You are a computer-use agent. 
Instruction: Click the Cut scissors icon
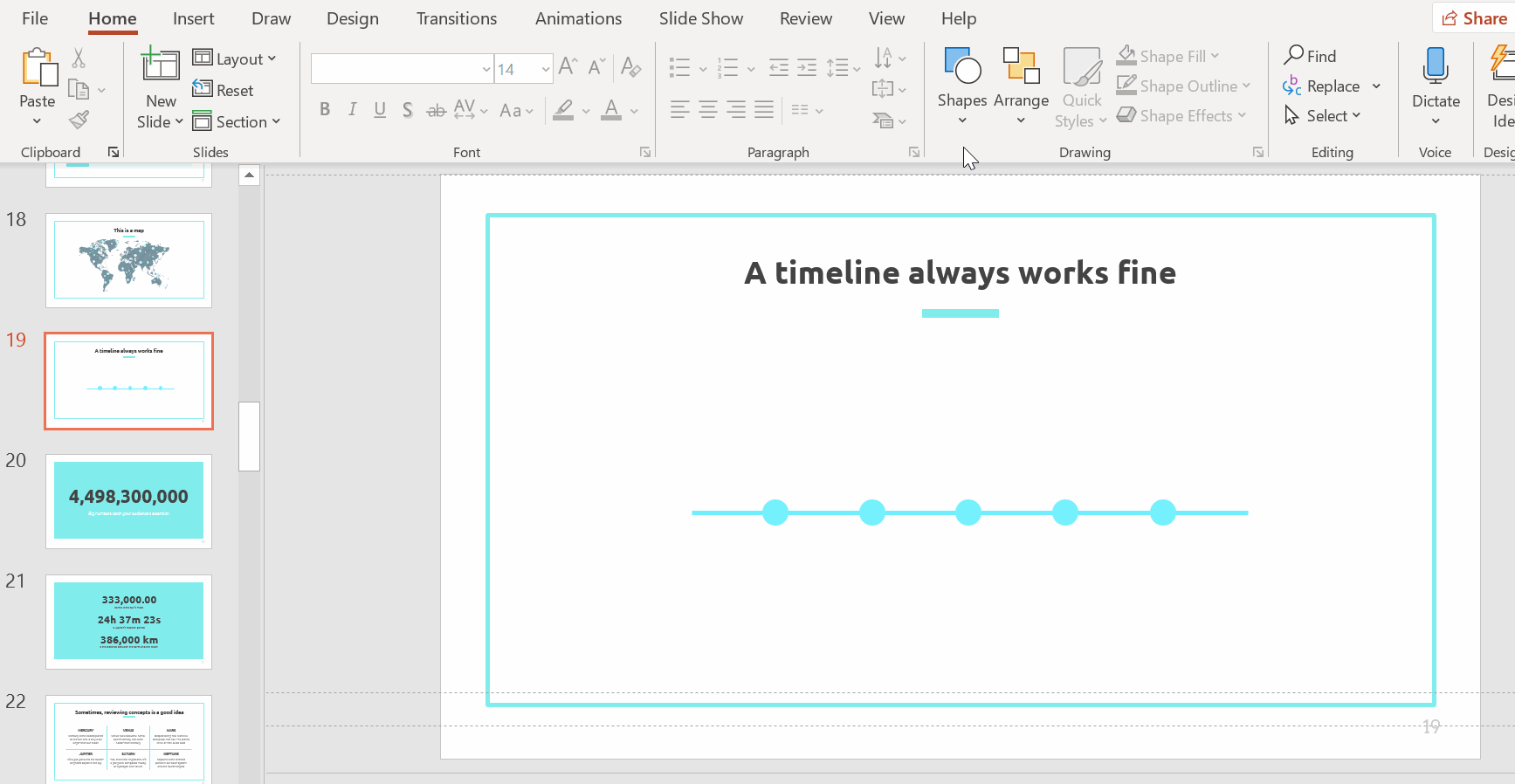(x=79, y=58)
